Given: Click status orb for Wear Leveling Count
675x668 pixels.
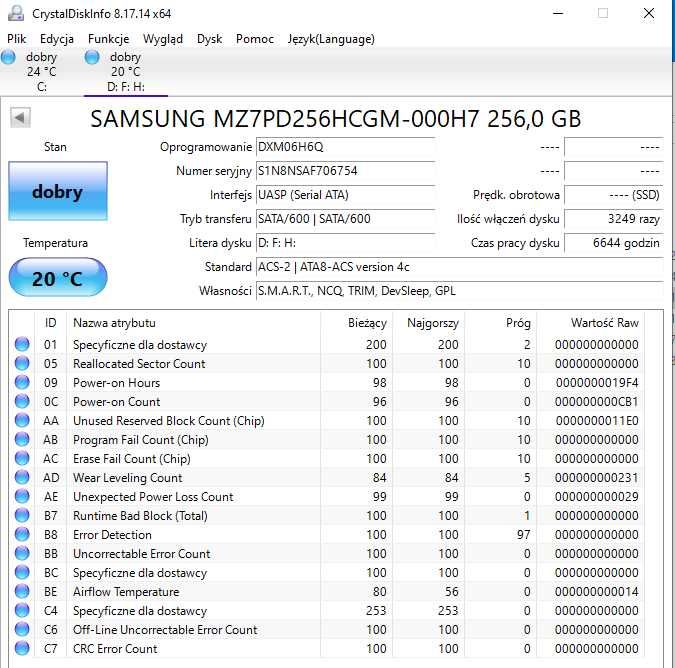Looking at the screenshot, I should 22,477.
